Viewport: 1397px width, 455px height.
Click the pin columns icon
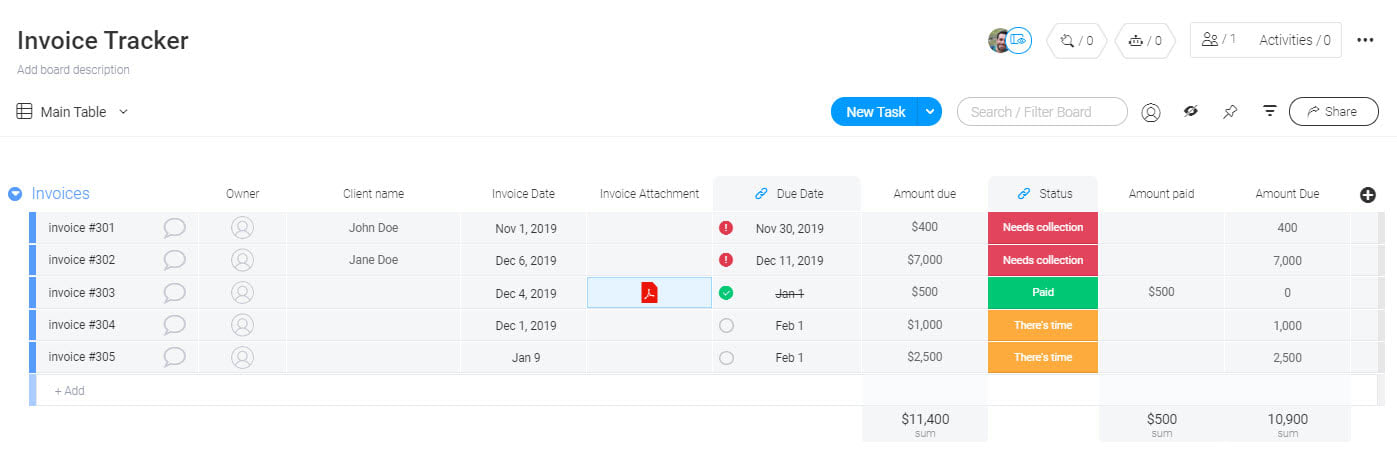(1230, 112)
